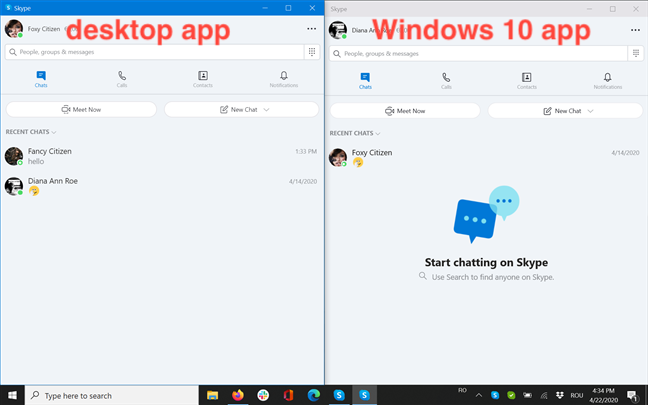This screenshot has height=405, width=648.
Task: Click Meet Now button in Windows 10 app
Action: [405, 111]
